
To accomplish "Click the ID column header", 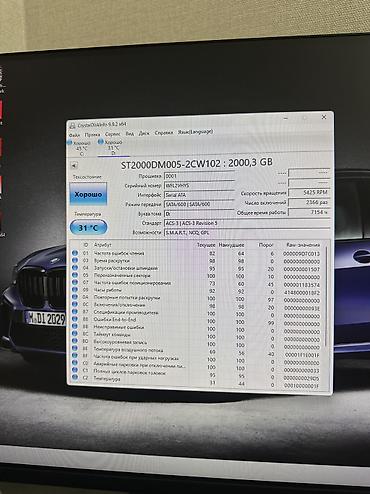I will pyautogui.click(x=86, y=245).
